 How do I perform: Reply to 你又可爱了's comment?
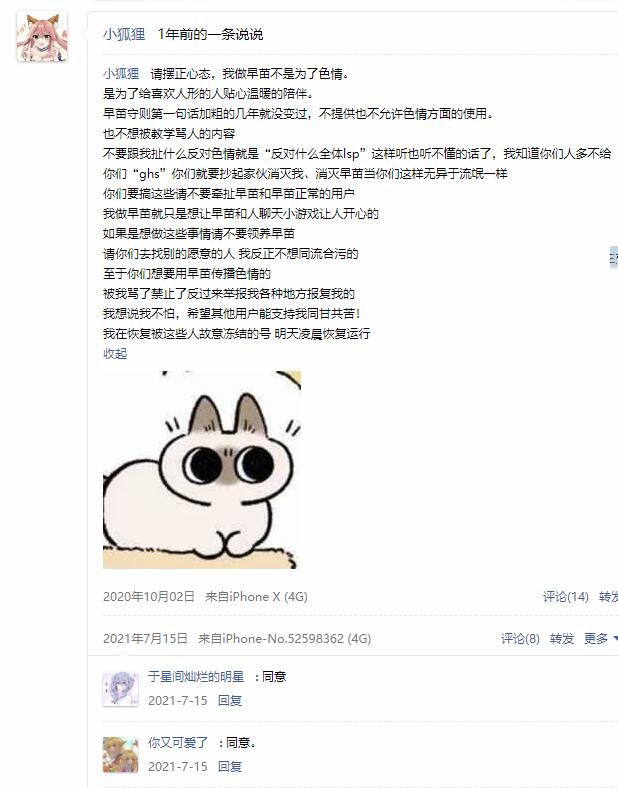click(x=230, y=766)
